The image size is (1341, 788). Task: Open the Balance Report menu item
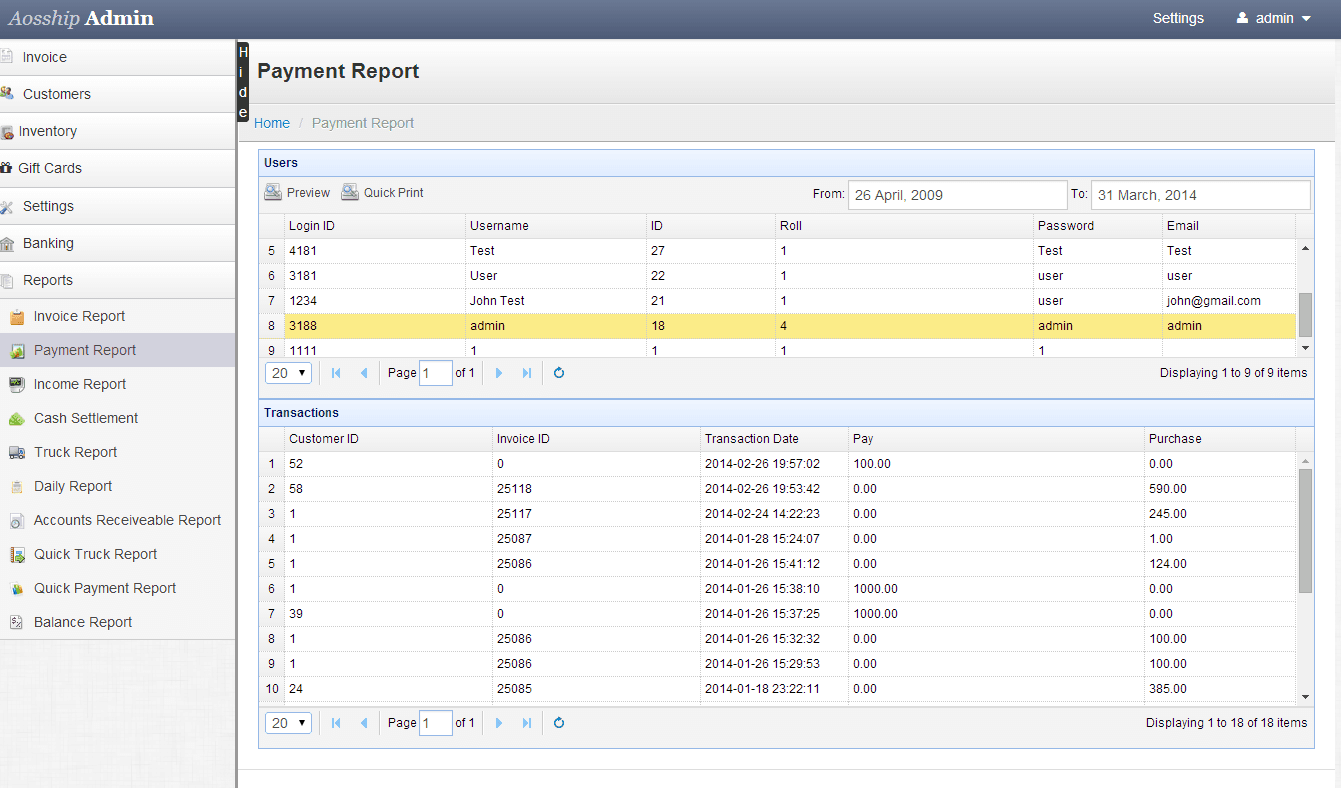[117, 622]
